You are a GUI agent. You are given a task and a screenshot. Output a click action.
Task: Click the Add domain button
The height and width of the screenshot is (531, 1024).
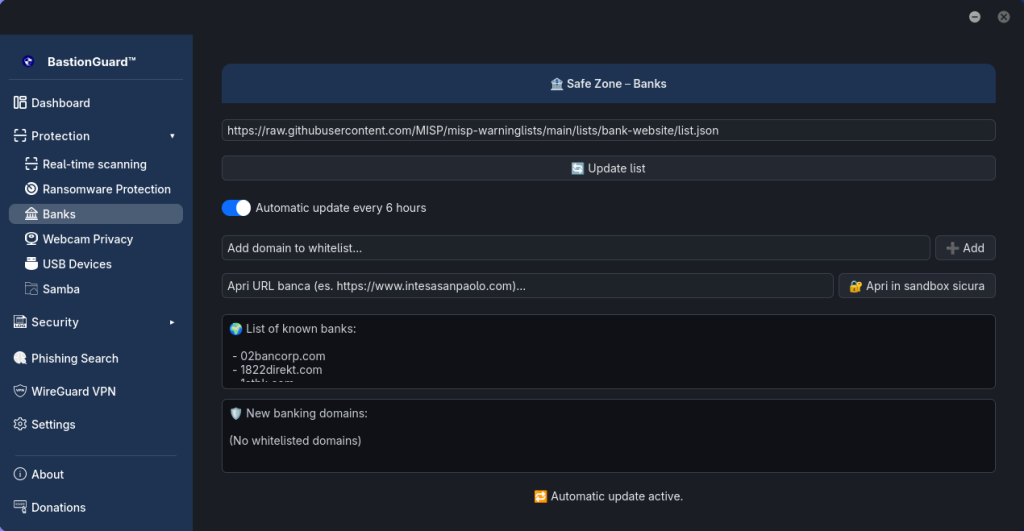tap(965, 248)
